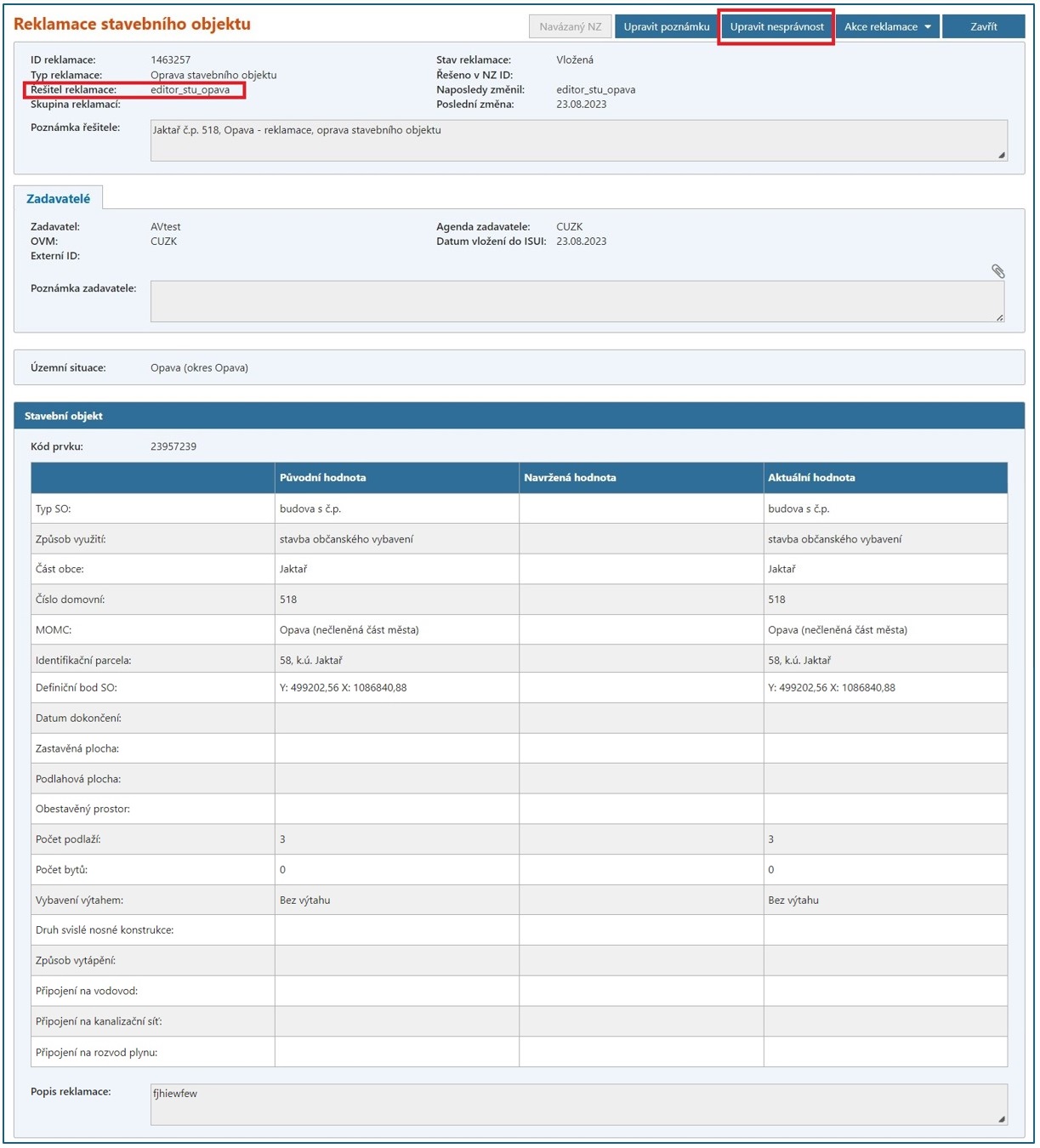Grab the Poznámka řešitele resize handle
This screenshot has width=1040, height=1148.
coord(1001,155)
